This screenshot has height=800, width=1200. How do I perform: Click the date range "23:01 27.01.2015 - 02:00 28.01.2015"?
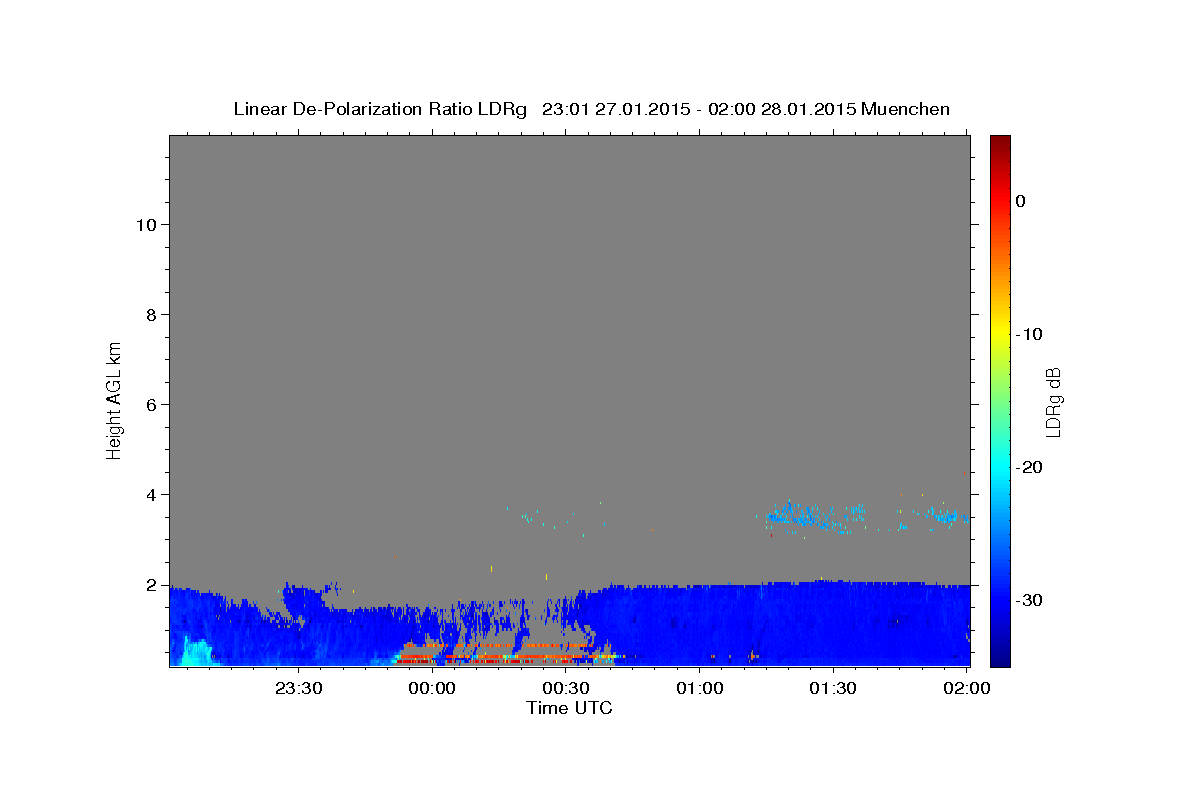[699, 109]
